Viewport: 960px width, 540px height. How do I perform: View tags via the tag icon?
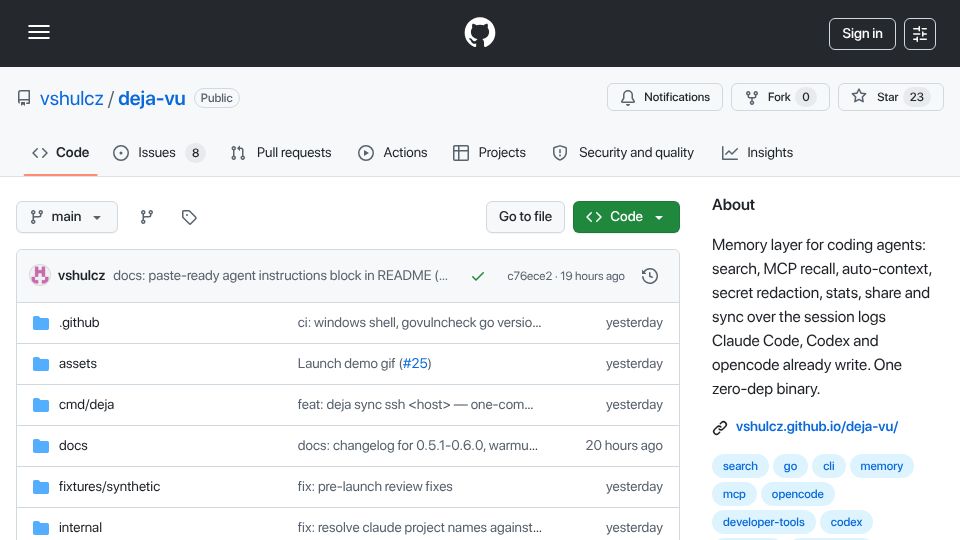coord(189,217)
